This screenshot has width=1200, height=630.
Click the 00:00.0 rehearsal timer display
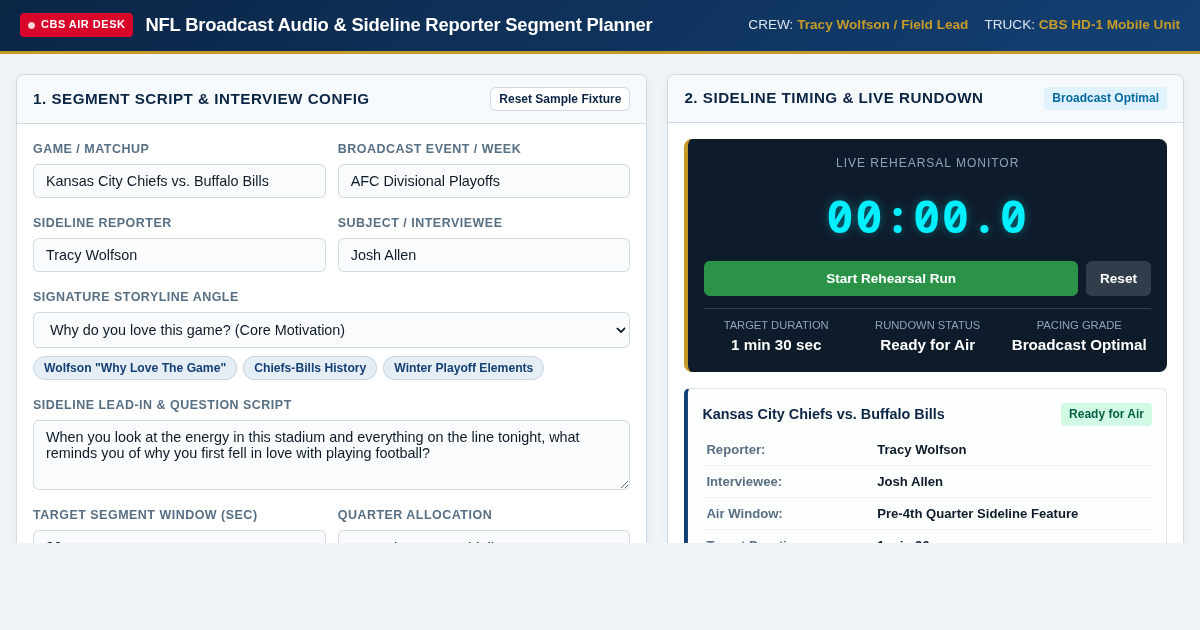click(927, 217)
